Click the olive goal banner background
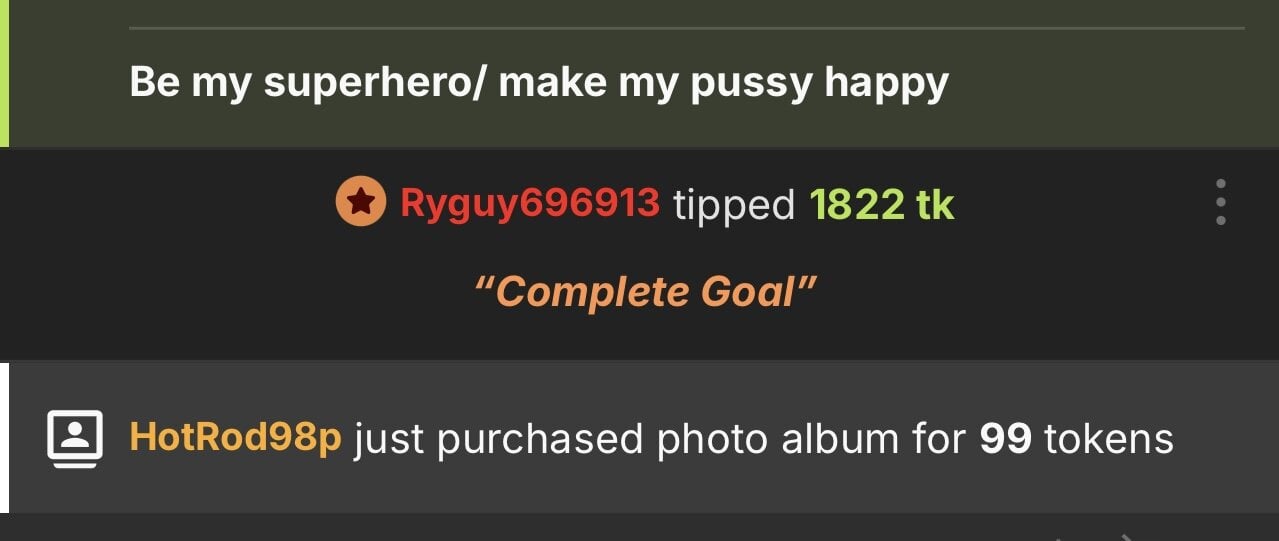Screen dimensions: 1279x541 1100,90
